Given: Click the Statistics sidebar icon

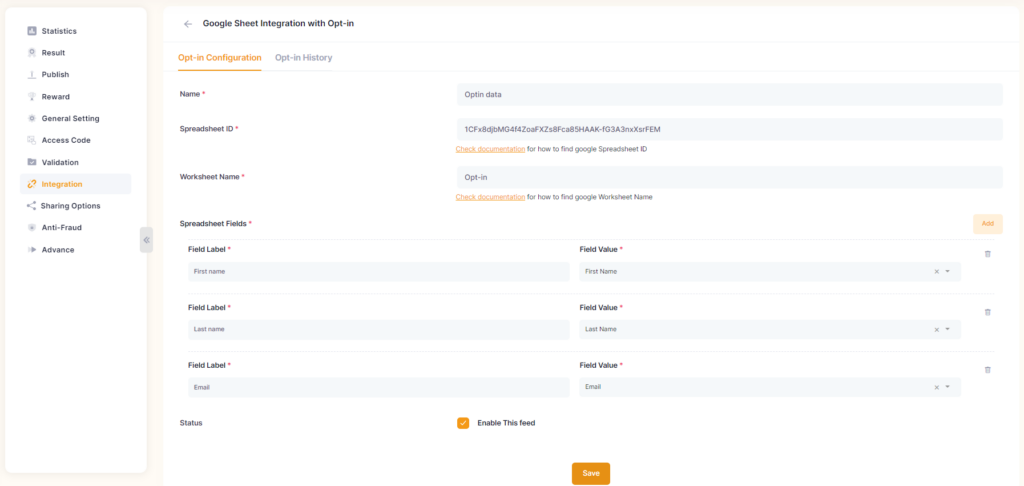Looking at the screenshot, I should (31, 31).
